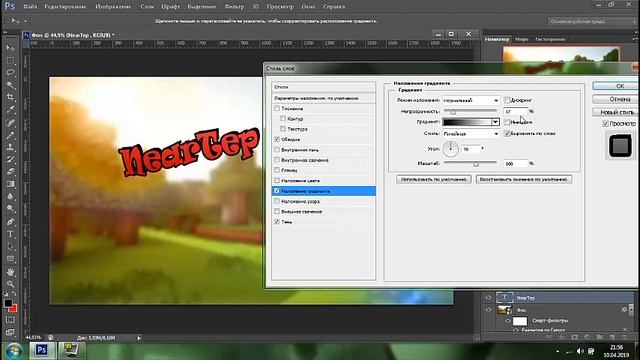The image size is (640, 360).
Task: Open the Режим наложения dropdown
Action: tap(471, 100)
